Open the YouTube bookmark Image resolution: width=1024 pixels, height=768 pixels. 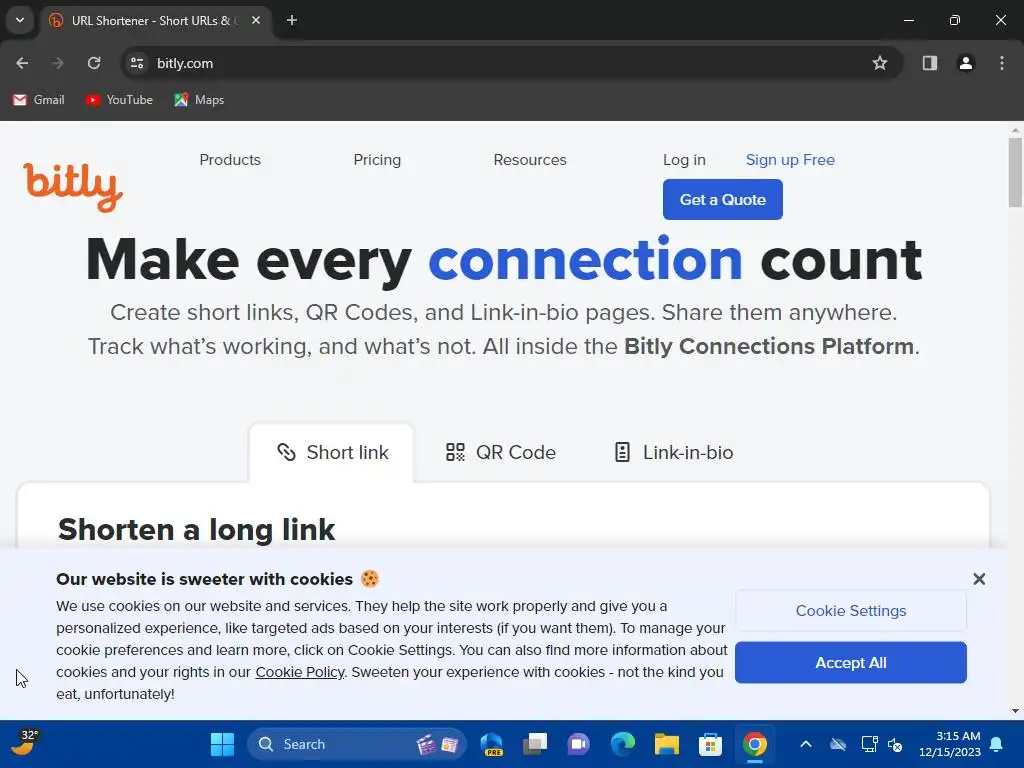pyautogui.click(x=119, y=100)
